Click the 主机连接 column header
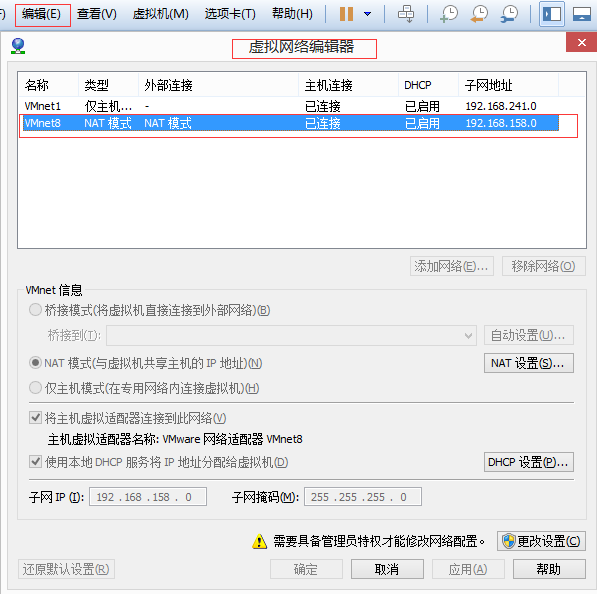The image size is (597, 594). [x=348, y=85]
